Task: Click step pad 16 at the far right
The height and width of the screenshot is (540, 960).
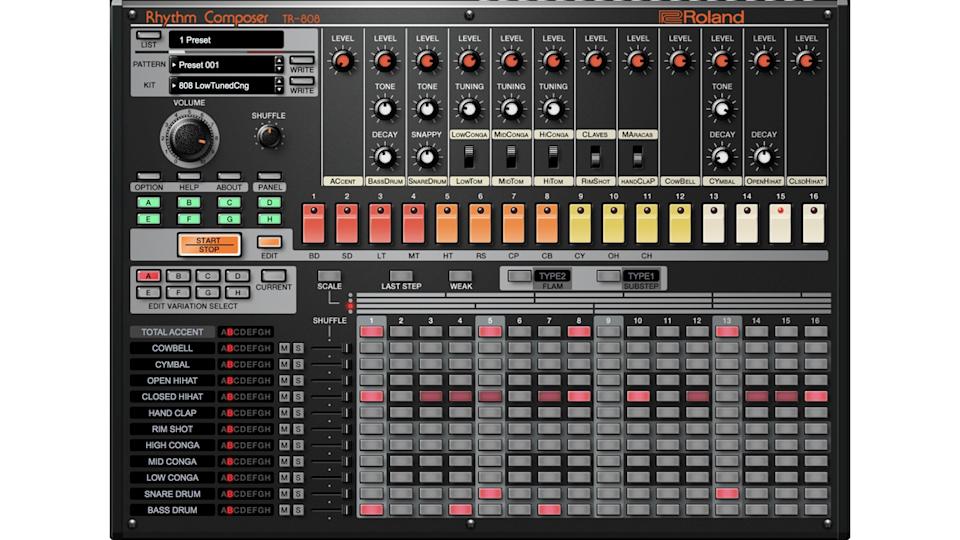Action: click(814, 224)
